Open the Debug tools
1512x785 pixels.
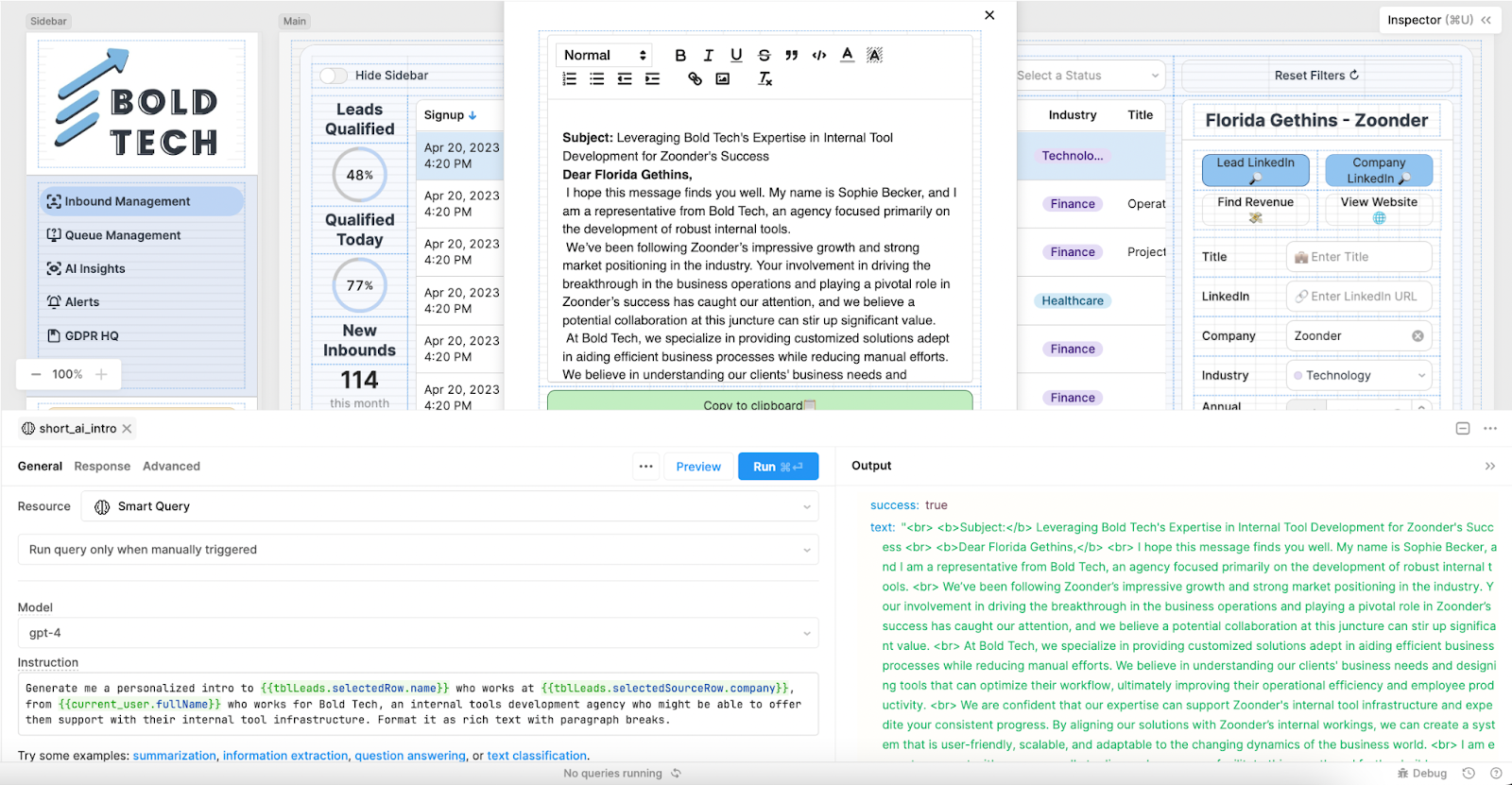(x=1422, y=773)
